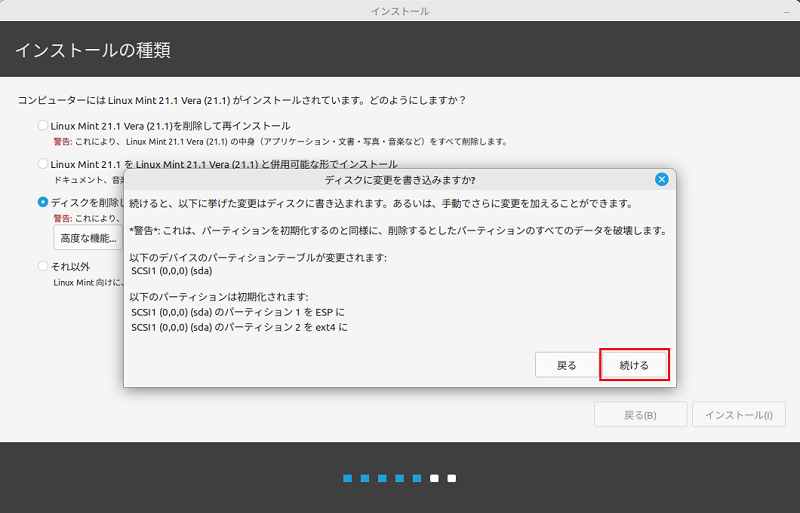Select the 併用可能な形でインストール radio option

point(43,163)
